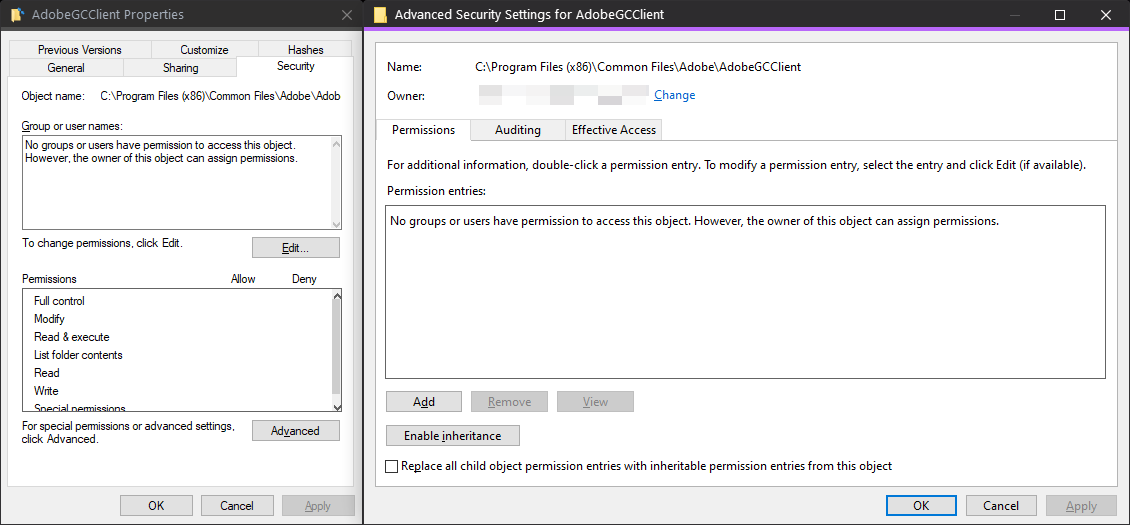This screenshot has width=1130, height=525.
Task: Click scroll up arrow of Permissions list
Action: tap(336, 296)
